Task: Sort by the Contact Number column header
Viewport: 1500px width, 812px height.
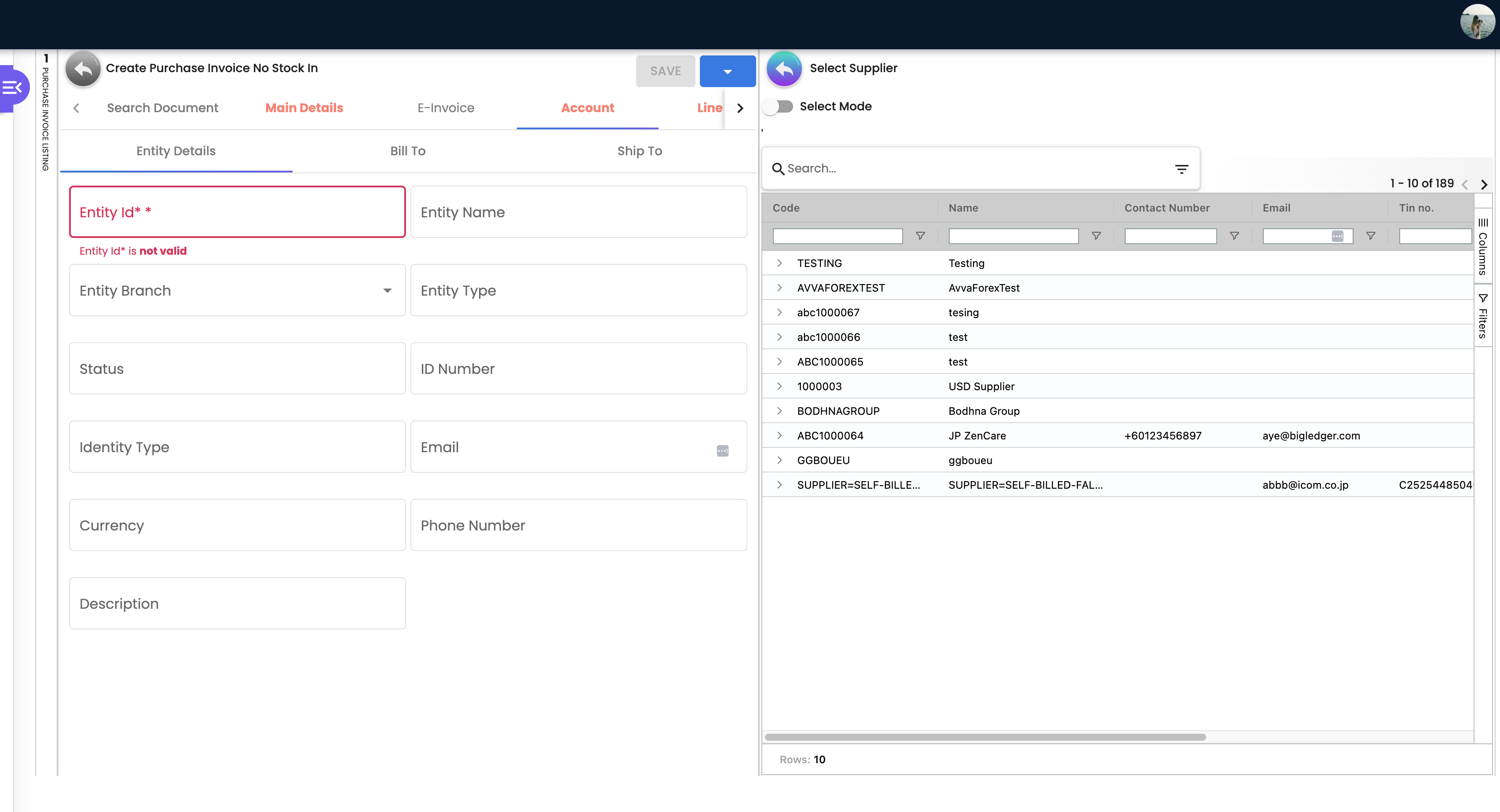Action: click(1167, 208)
